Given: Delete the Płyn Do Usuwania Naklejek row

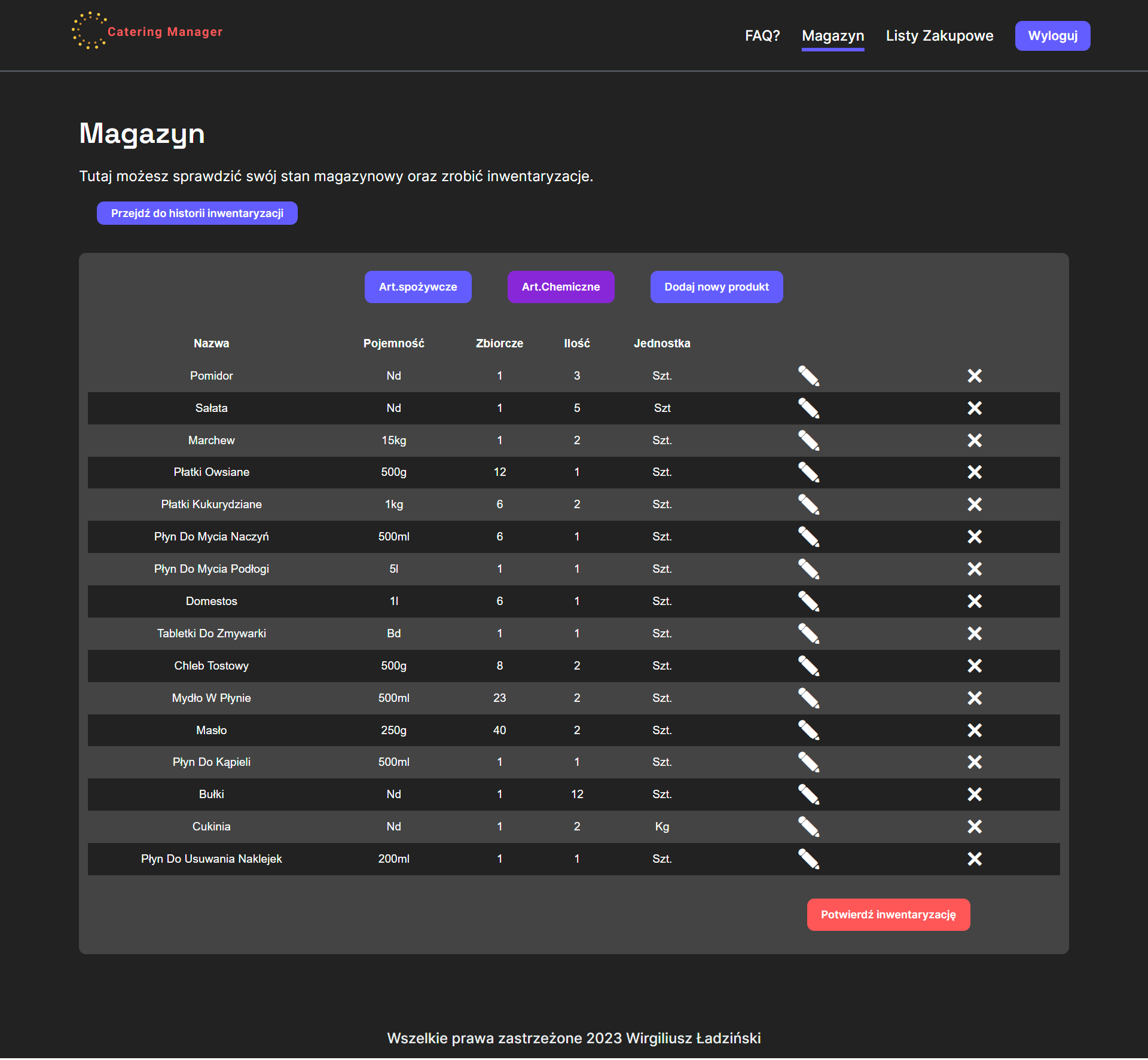Looking at the screenshot, I should click(x=975, y=859).
